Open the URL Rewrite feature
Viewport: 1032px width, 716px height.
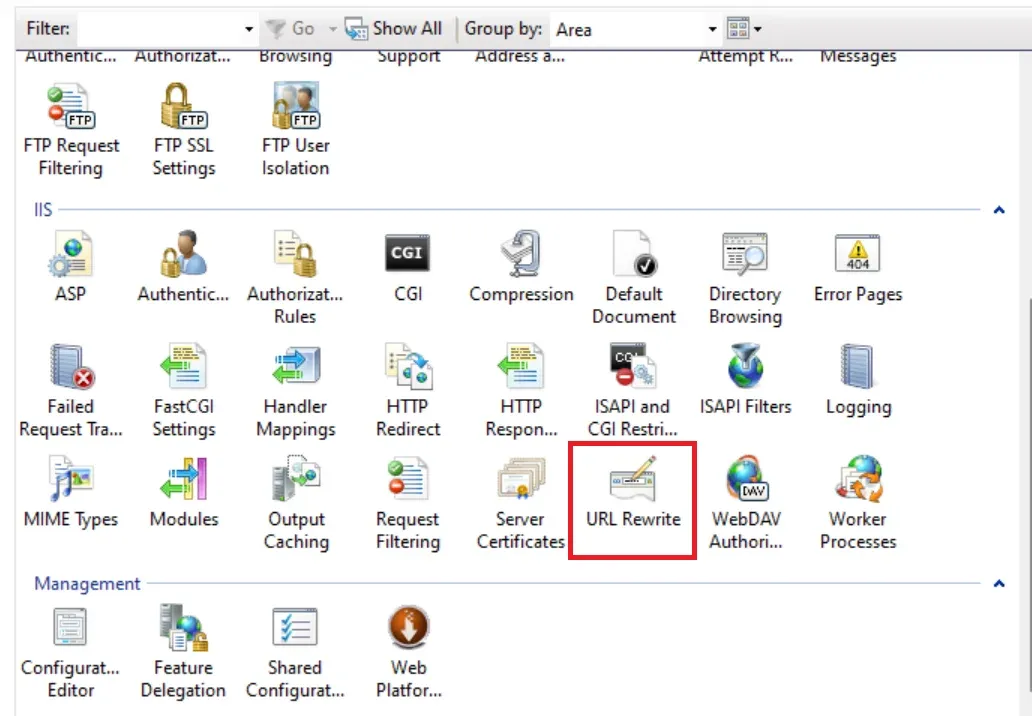[633, 492]
